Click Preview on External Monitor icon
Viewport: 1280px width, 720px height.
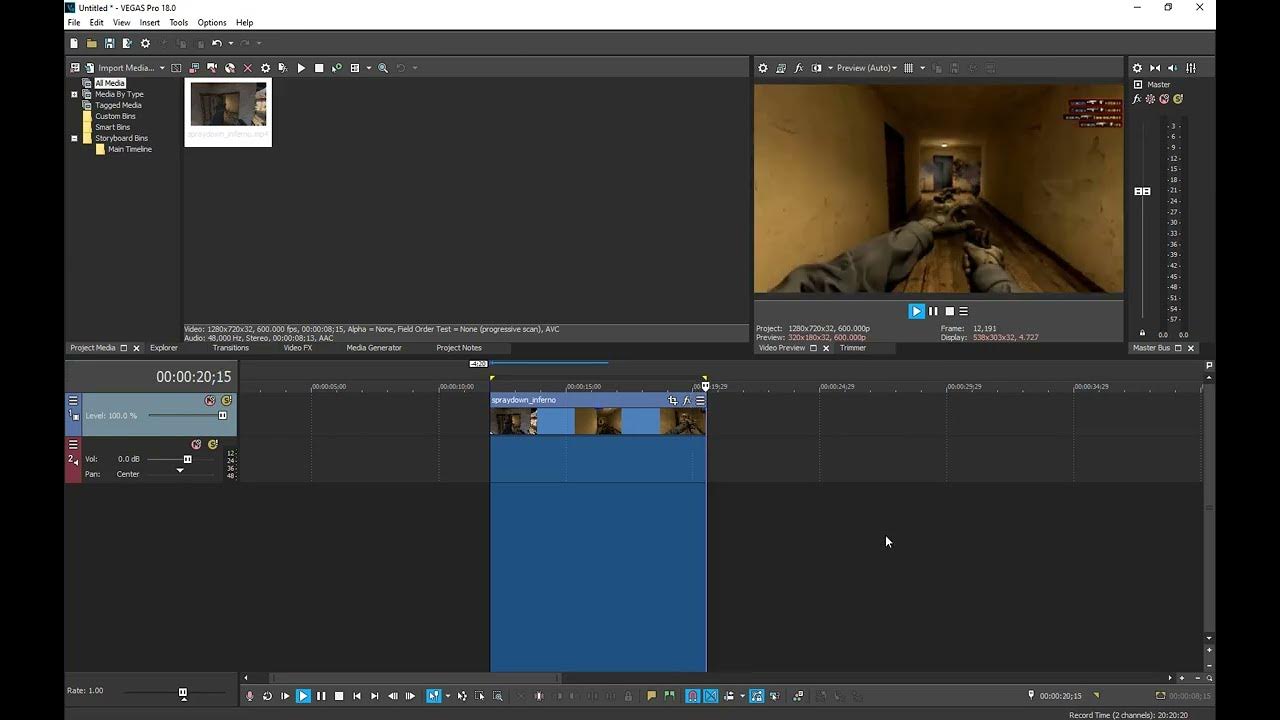coord(781,68)
